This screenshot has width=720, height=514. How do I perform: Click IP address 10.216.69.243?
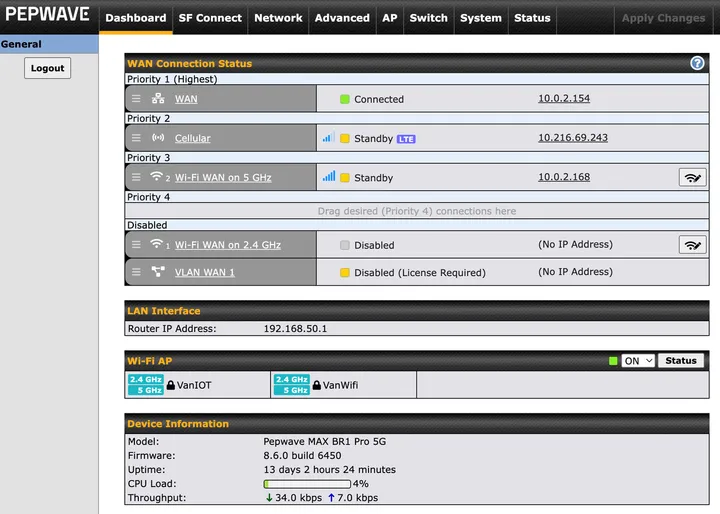pyautogui.click(x=573, y=138)
